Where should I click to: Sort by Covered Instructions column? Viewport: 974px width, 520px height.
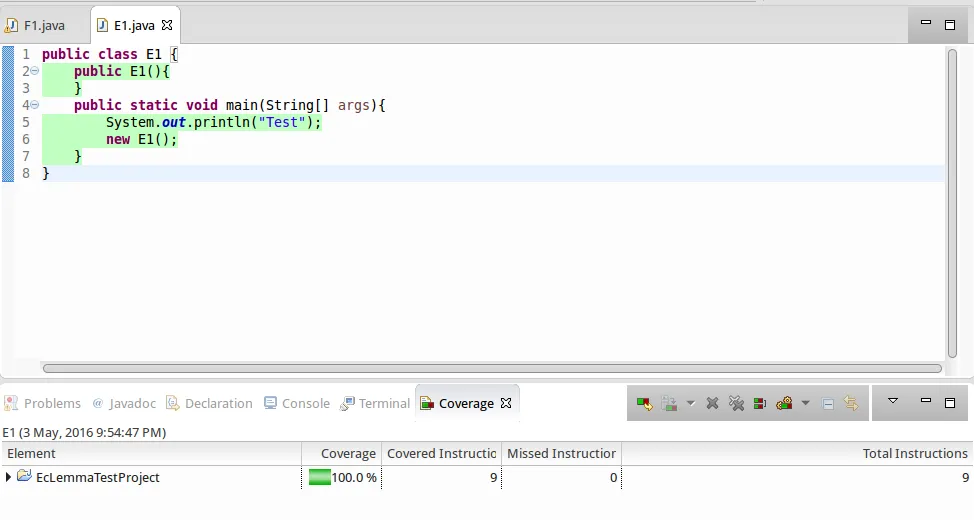point(441,454)
